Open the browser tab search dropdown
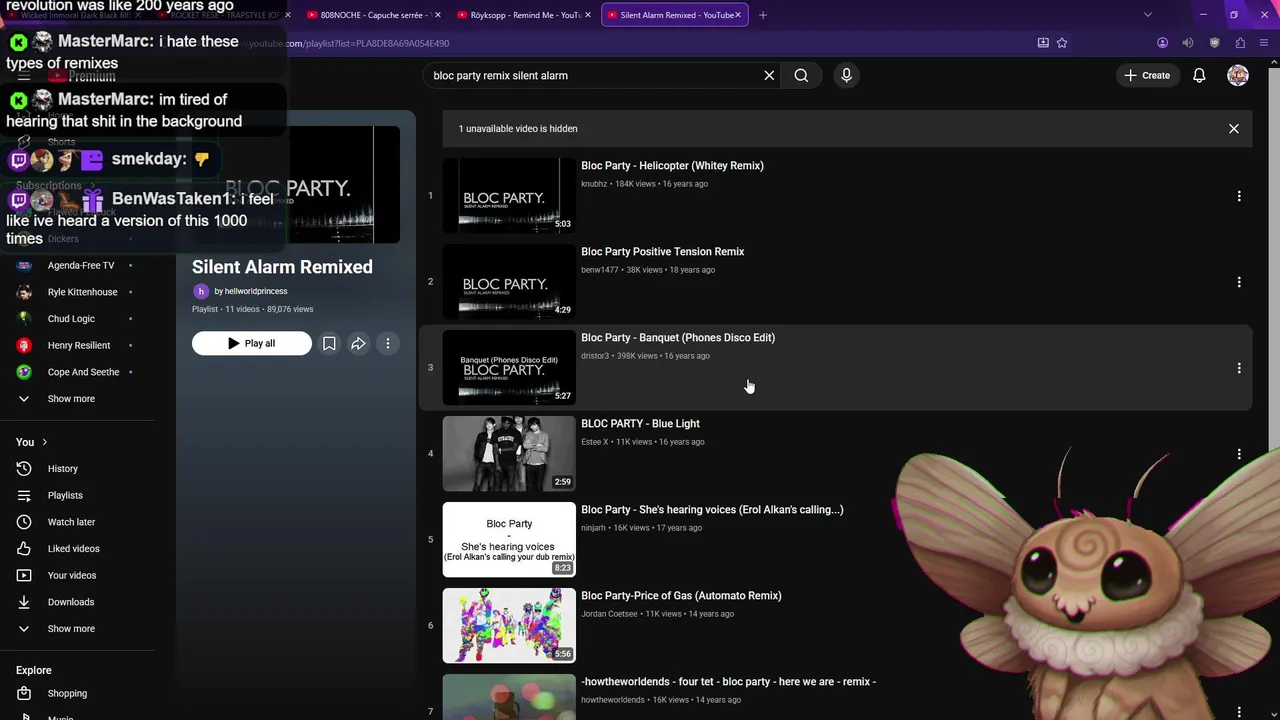 [x=1148, y=15]
